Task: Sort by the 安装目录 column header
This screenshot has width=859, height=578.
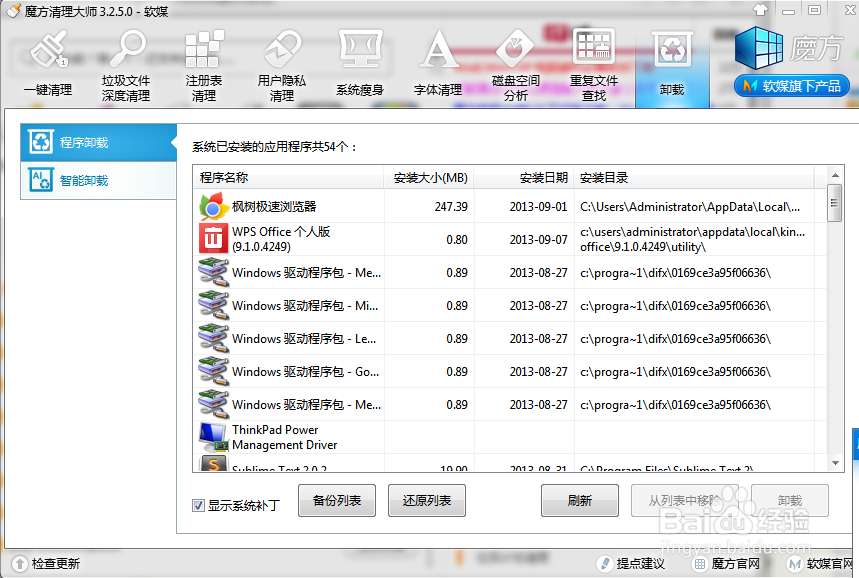Action: coord(694,178)
